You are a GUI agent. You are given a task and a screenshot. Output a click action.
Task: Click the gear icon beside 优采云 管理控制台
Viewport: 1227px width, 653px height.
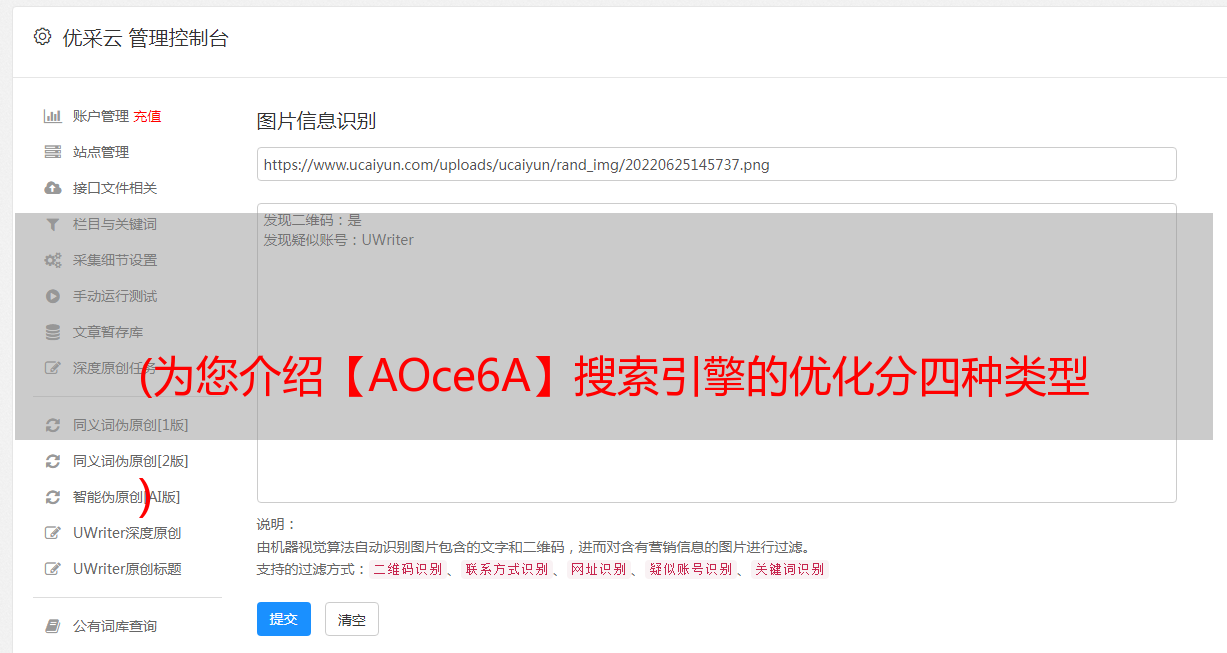click(42, 37)
